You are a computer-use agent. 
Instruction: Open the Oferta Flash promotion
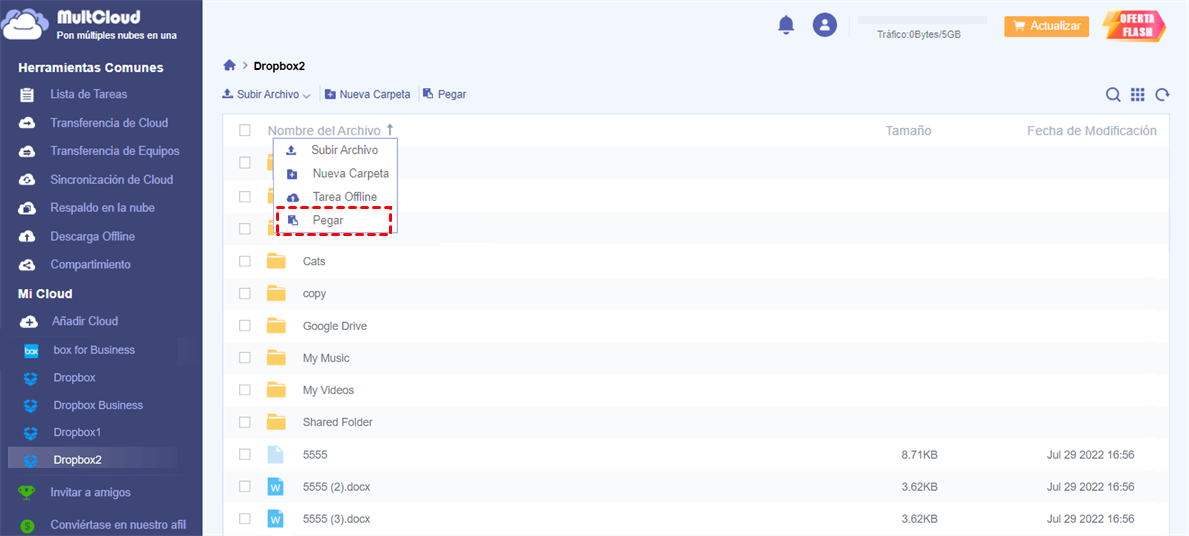point(1134,26)
